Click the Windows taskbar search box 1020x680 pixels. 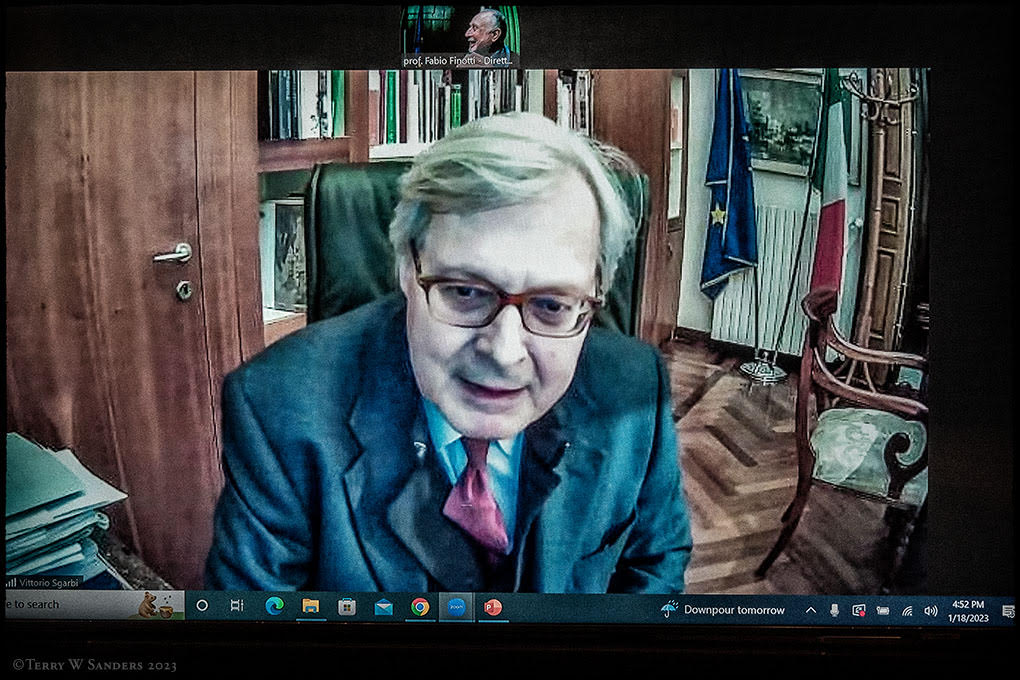coord(94,605)
